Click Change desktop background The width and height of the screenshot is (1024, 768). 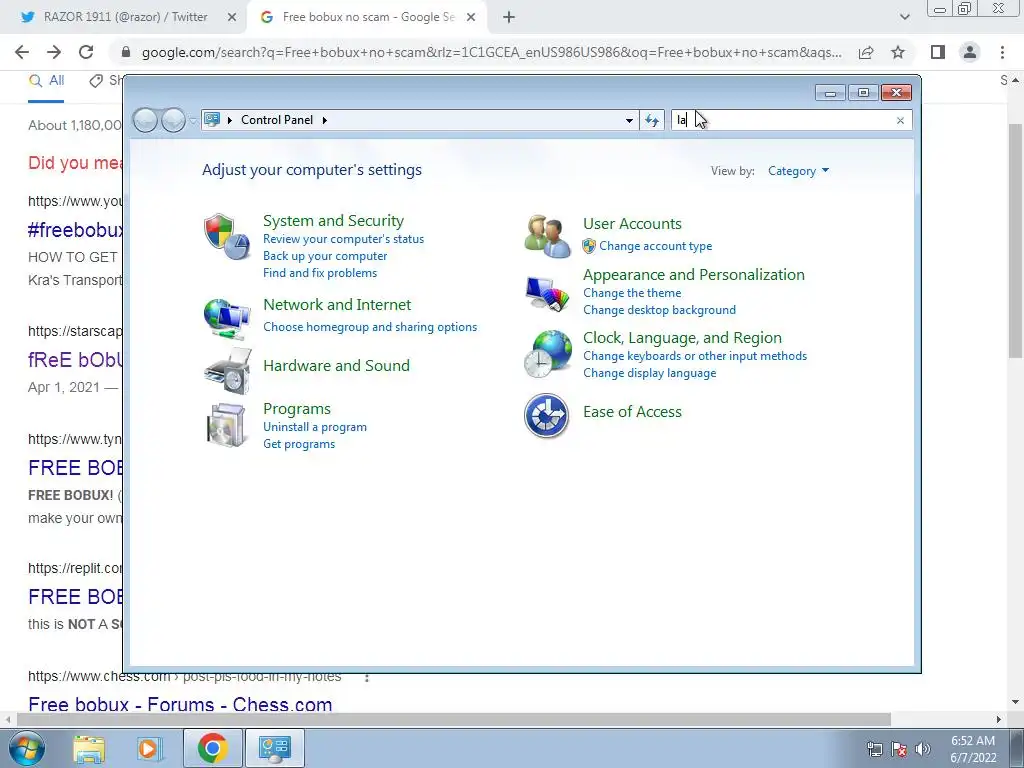click(659, 310)
